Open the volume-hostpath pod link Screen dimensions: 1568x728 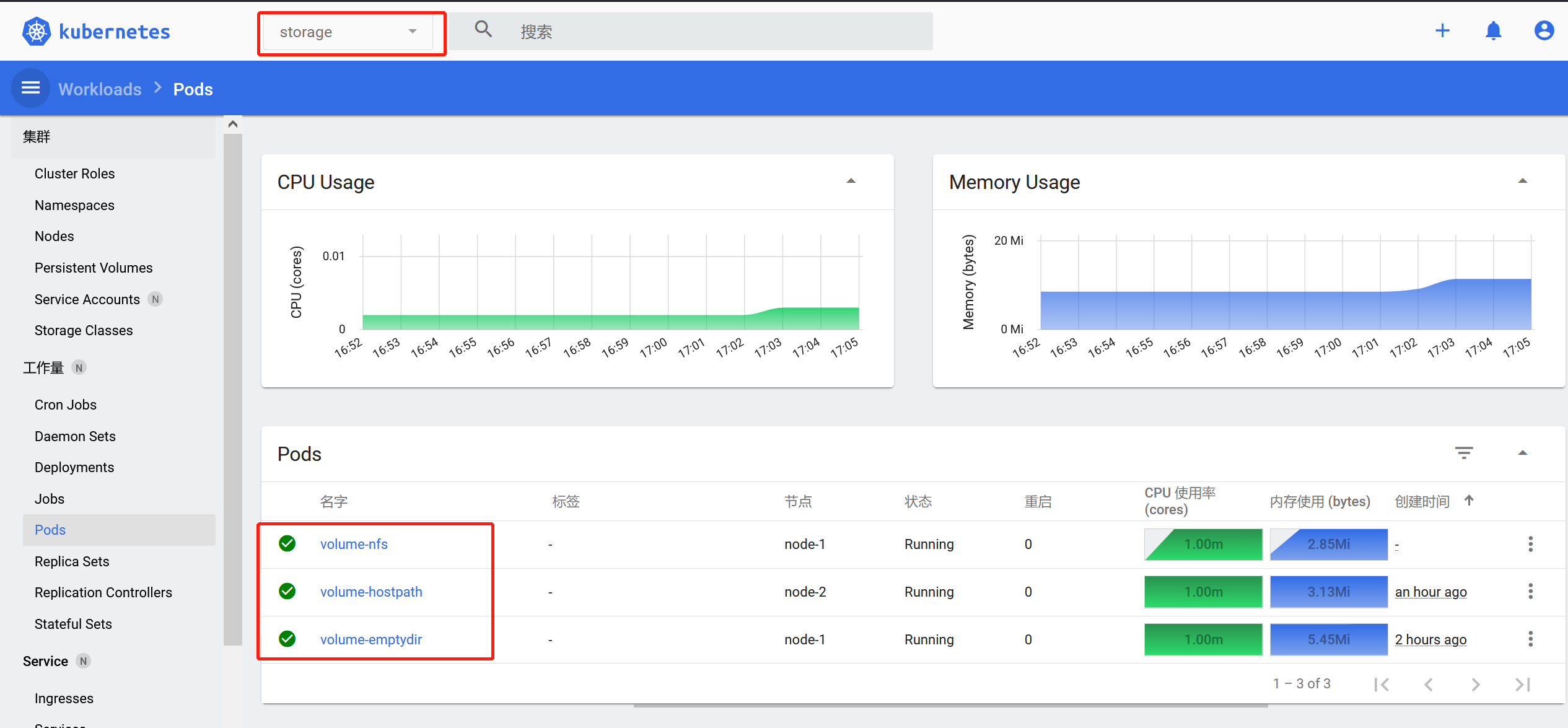pyautogui.click(x=371, y=592)
